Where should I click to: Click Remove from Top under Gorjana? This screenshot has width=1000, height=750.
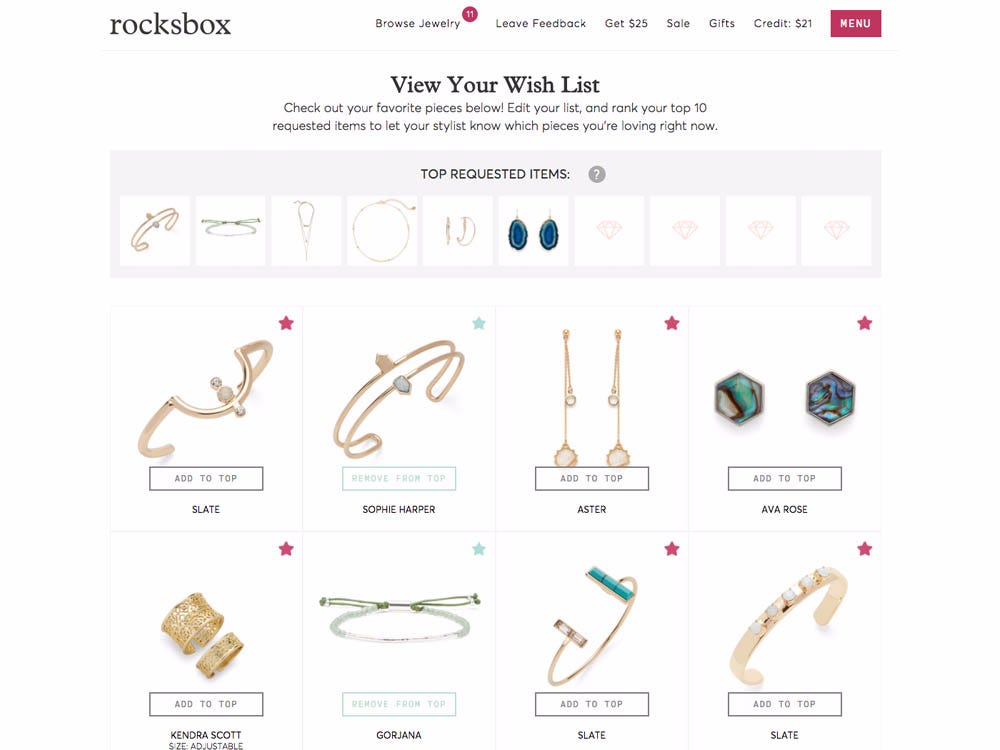(x=399, y=704)
